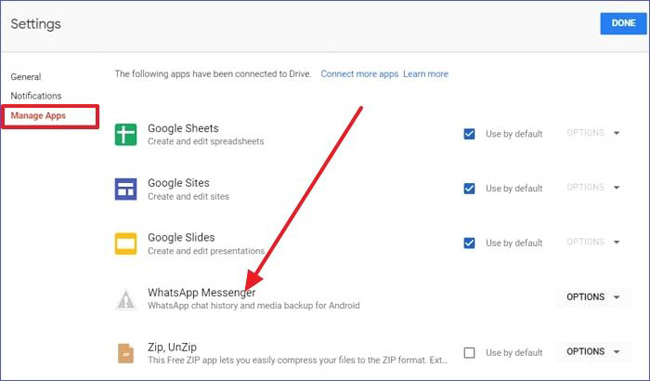Uncheck Use by default for Google Slides
This screenshot has width=650, height=381.
(x=469, y=243)
